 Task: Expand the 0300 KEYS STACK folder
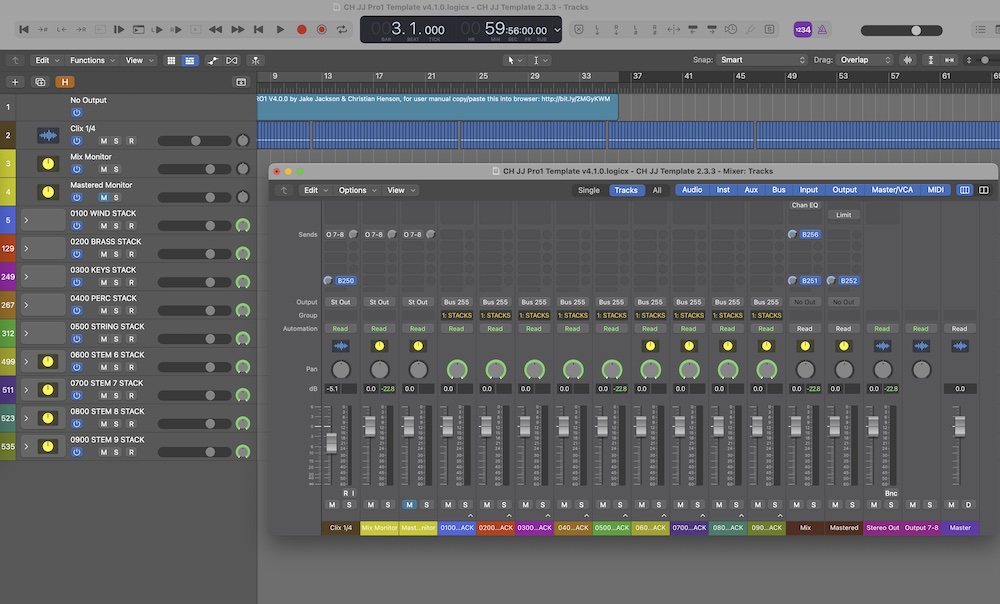26,276
